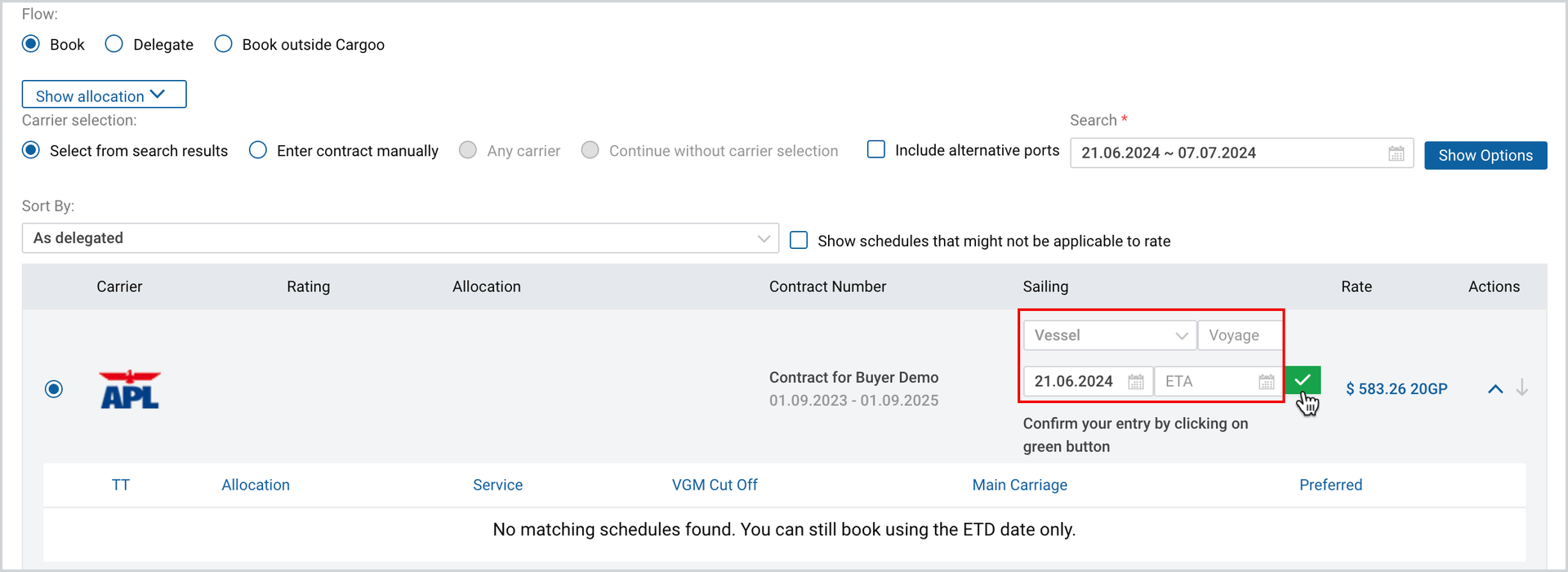Select the Any carrier radio
The image size is (1568, 572).
coord(468,150)
